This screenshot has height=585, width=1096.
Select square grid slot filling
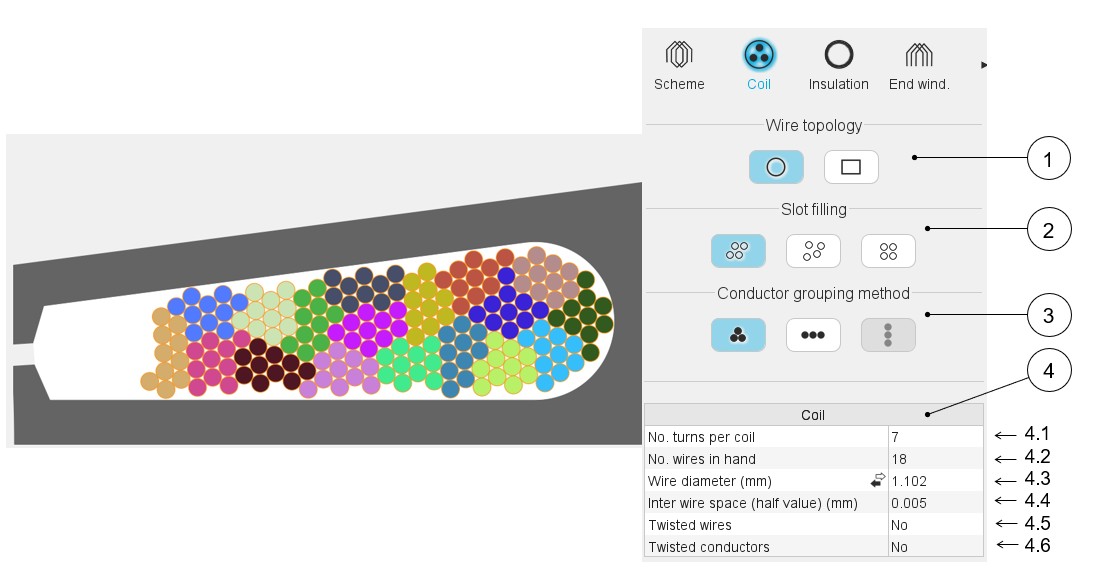(x=888, y=251)
